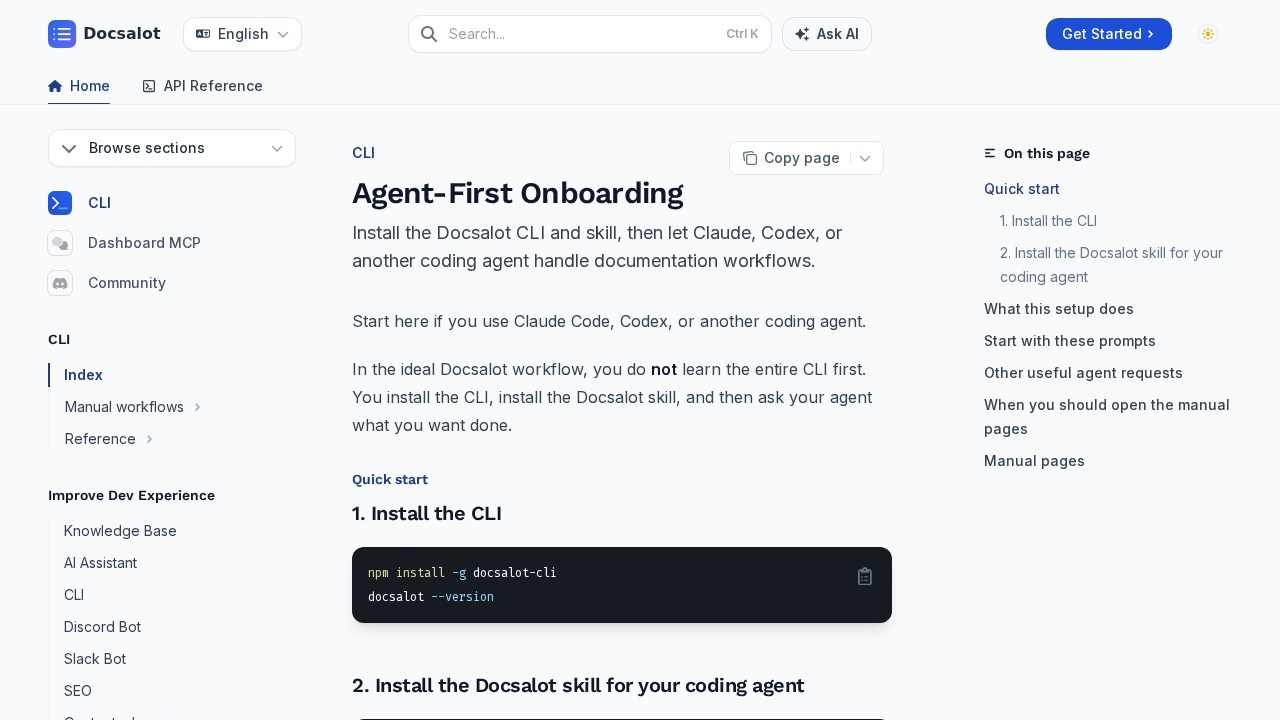Switch to the API Reference tab
Image resolution: width=1280 pixels, height=720 pixels.
203,86
